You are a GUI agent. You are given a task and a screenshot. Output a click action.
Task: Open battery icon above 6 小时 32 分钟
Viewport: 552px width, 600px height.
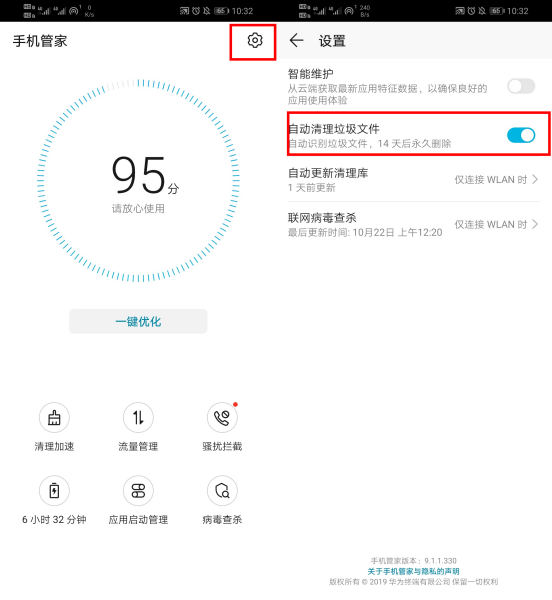54,491
